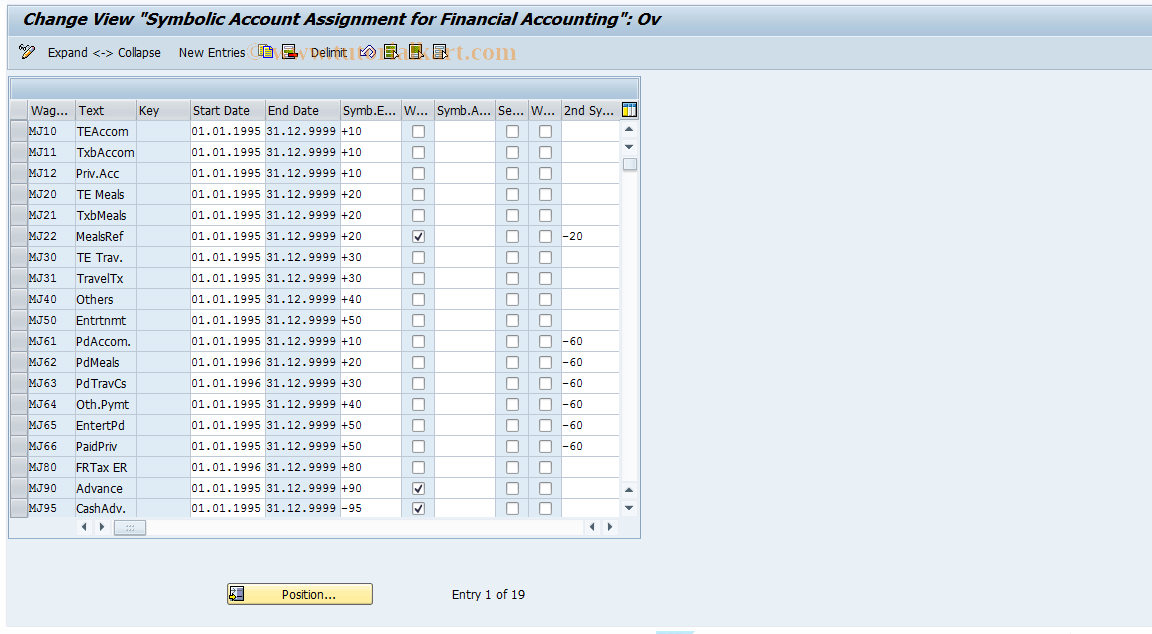Toggle first W... checkbox for MJ10 row

point(418,132)
